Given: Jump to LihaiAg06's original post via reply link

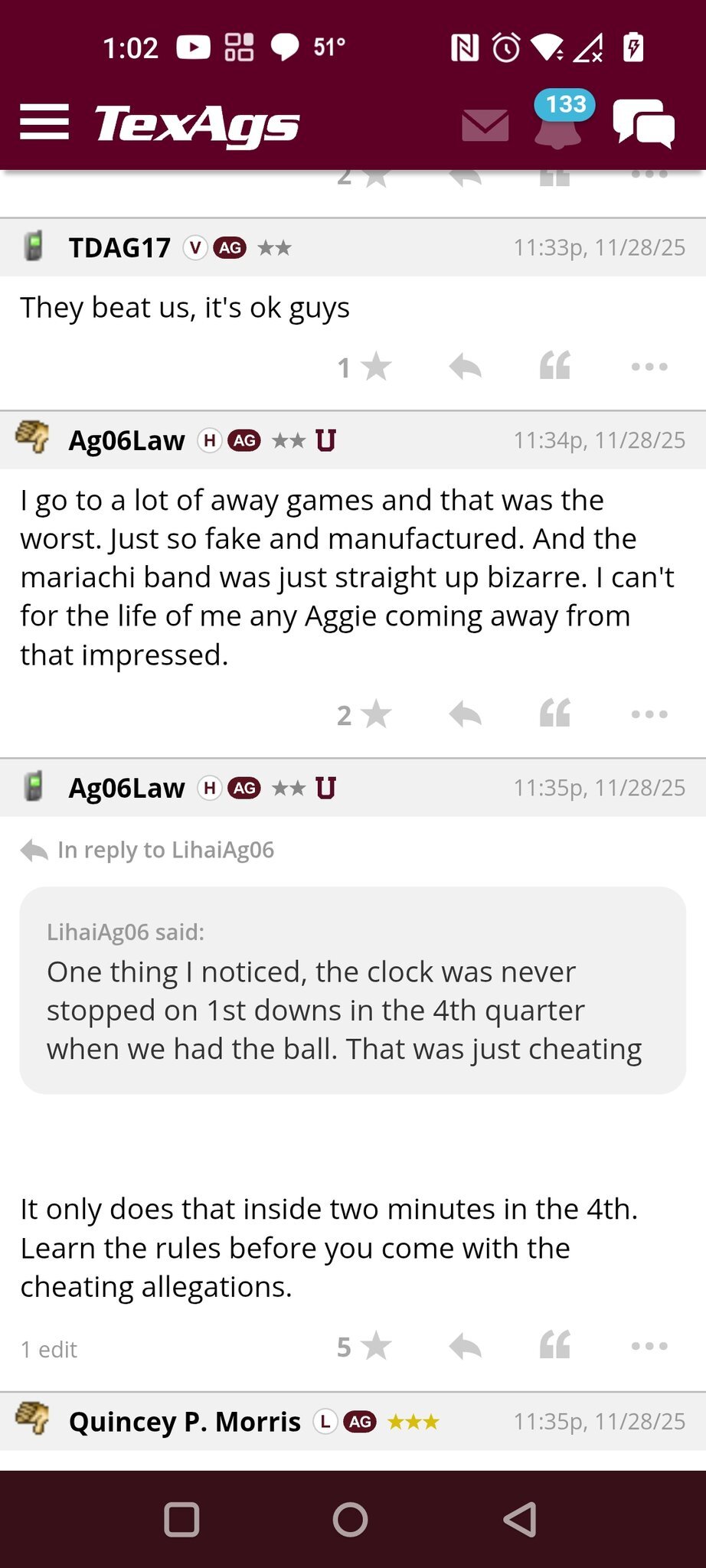Looking at the screenshot, I should coord(165,851).
